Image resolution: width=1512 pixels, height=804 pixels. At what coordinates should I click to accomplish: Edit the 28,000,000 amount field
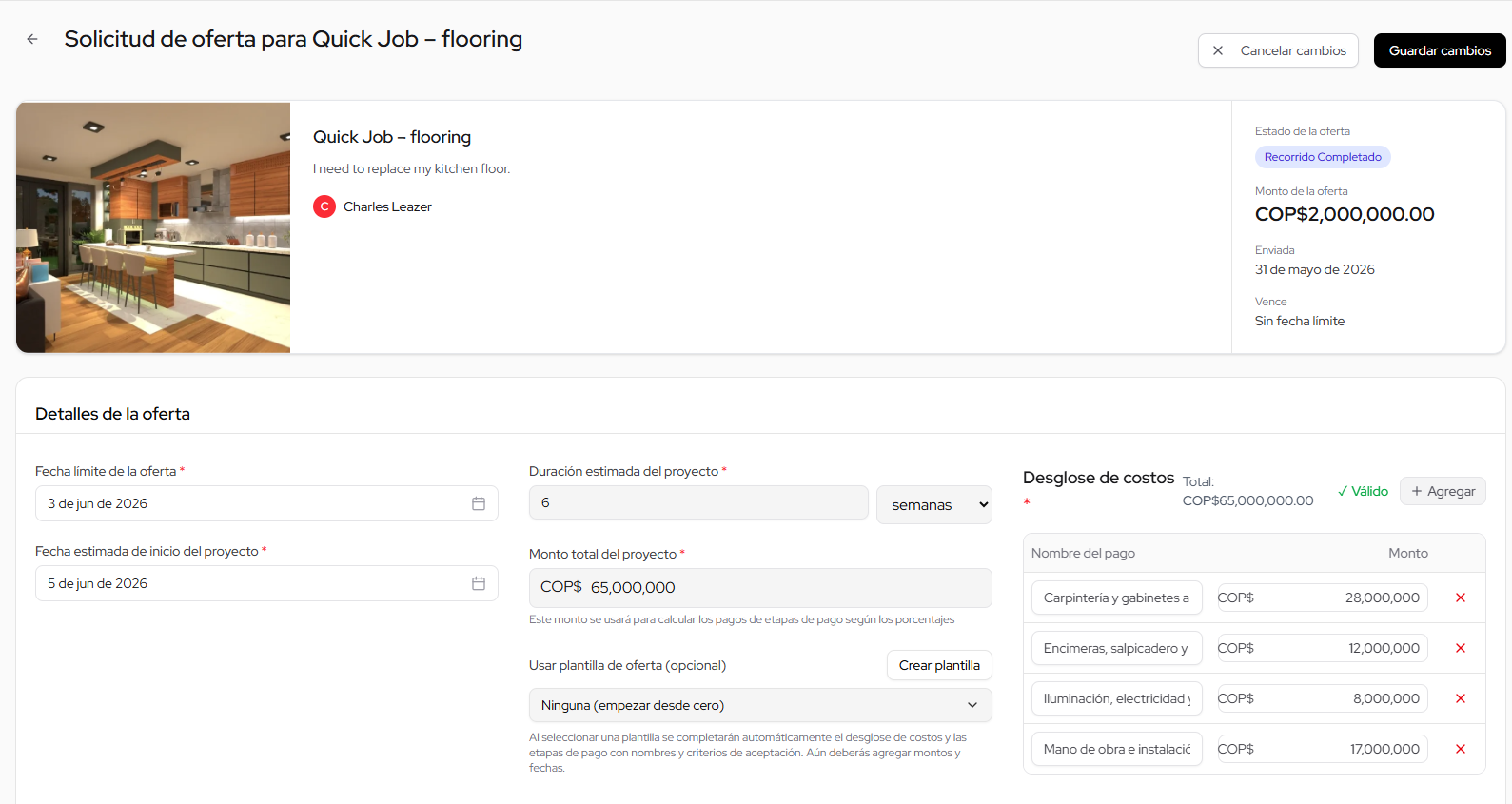[1323, 598]
